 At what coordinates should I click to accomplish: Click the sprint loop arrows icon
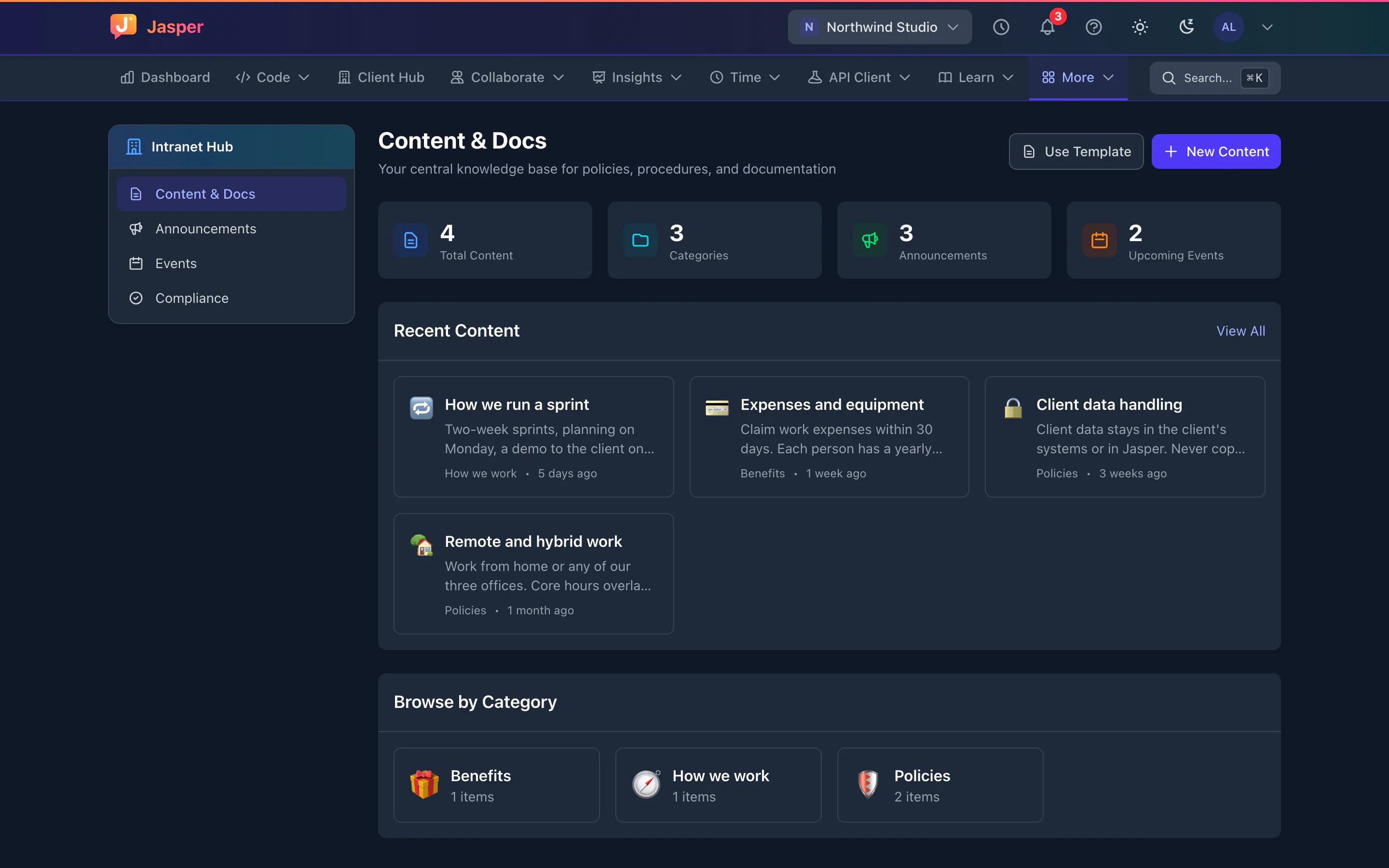tap(422, 408)
